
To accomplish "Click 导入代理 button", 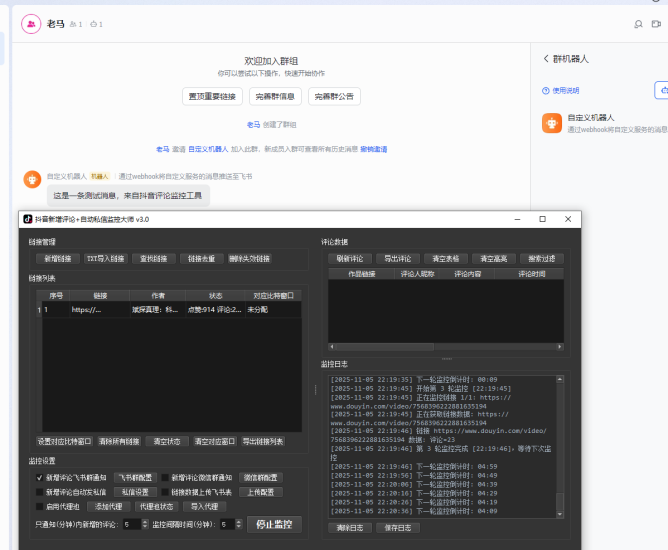I will [x=204, y=507].
